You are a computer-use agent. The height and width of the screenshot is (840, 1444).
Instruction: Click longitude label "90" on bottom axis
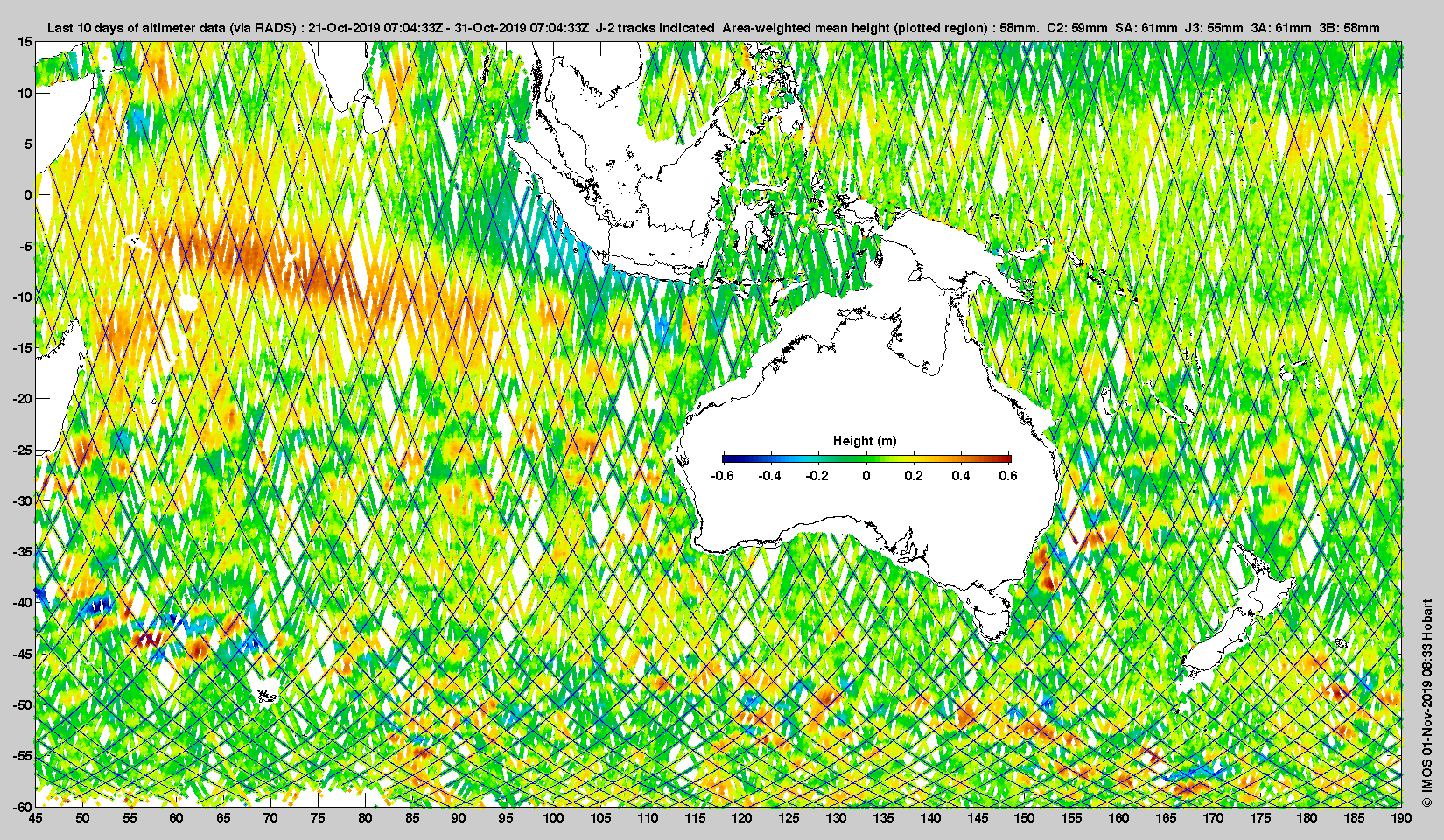459,818
